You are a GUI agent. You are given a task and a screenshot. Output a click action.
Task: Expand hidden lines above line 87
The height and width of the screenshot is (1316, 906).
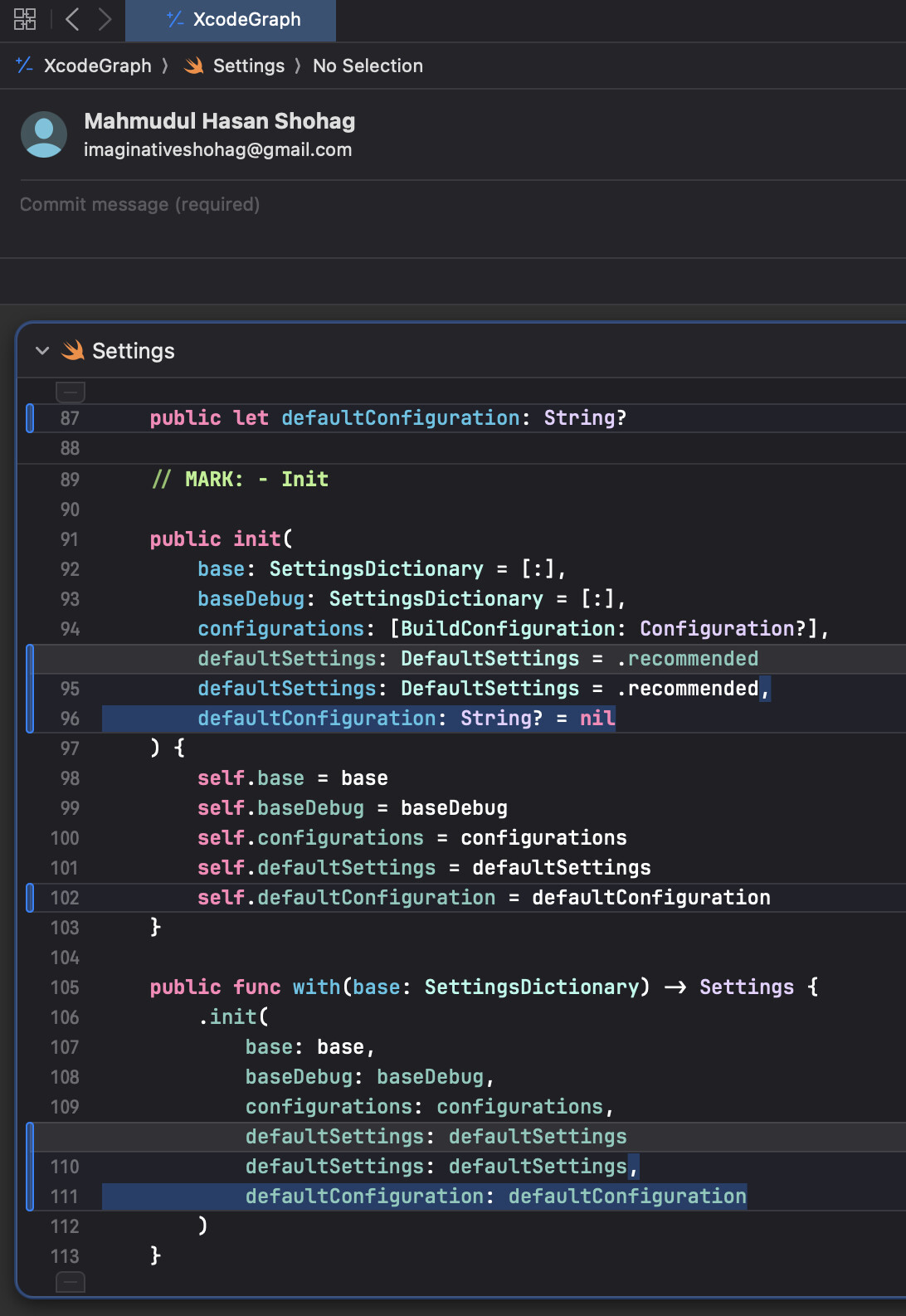coord(71,392)
